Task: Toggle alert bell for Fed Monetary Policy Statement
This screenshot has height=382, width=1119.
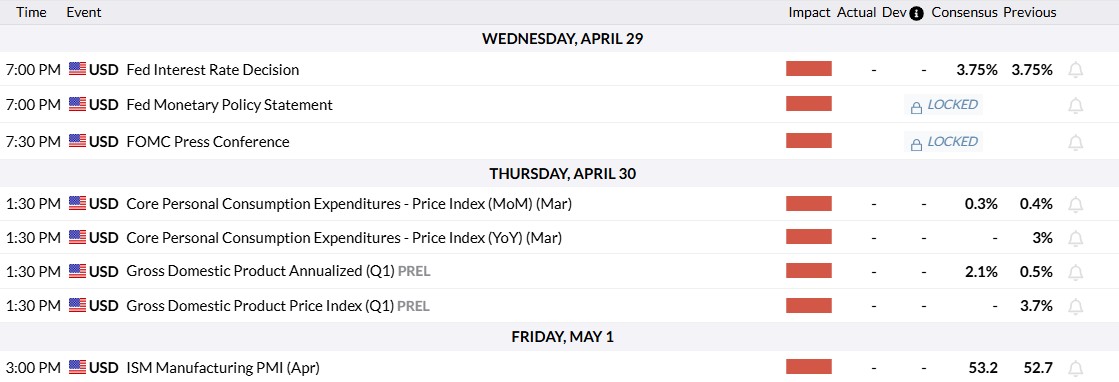Action: [1075, 106]
